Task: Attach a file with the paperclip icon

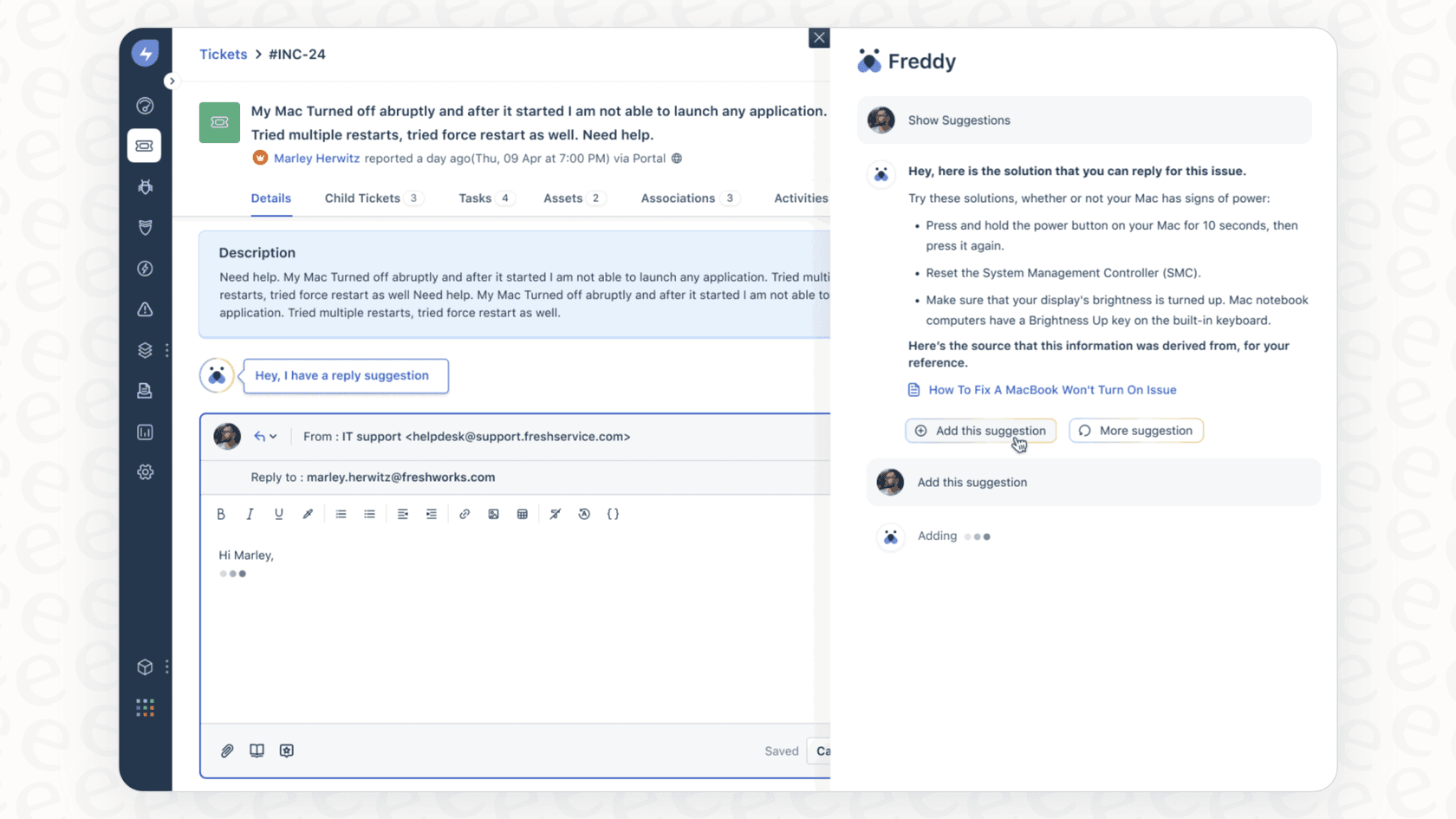Action: [227, 750]
